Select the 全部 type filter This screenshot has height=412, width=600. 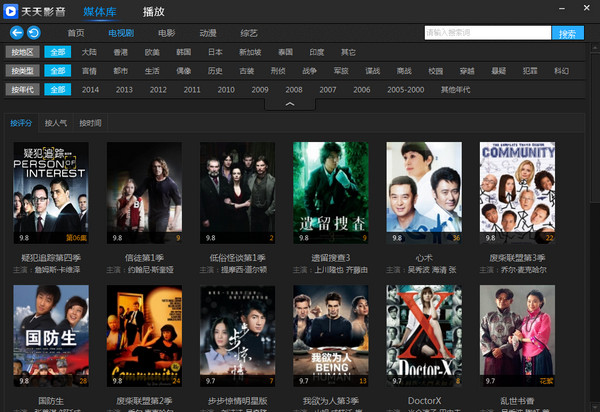pos(58,71)
